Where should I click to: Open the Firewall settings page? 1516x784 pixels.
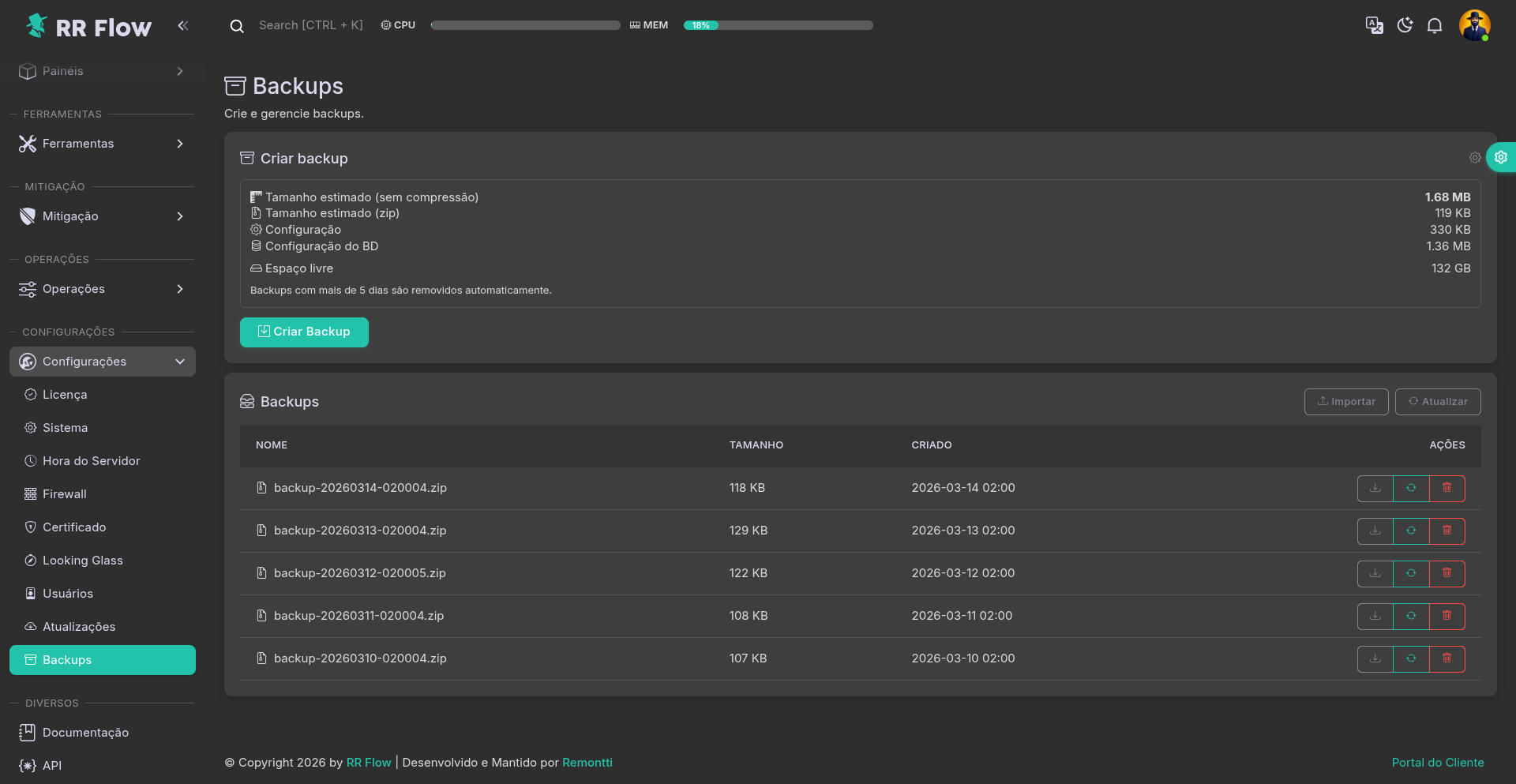64,493
